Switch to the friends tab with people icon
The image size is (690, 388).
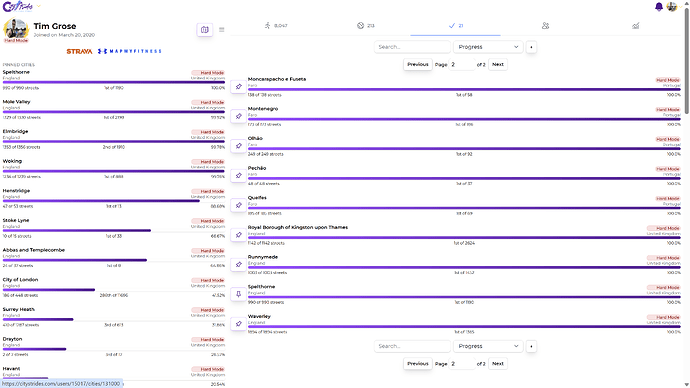click(545, 26)
